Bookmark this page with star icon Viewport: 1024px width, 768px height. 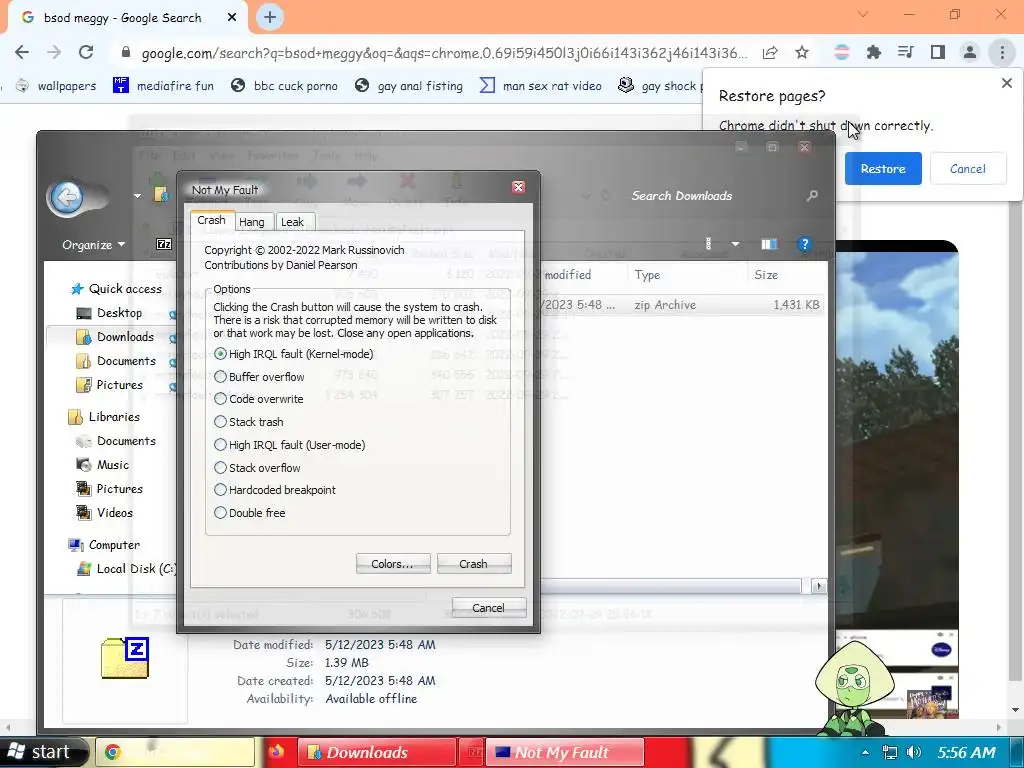pos(802,52)
